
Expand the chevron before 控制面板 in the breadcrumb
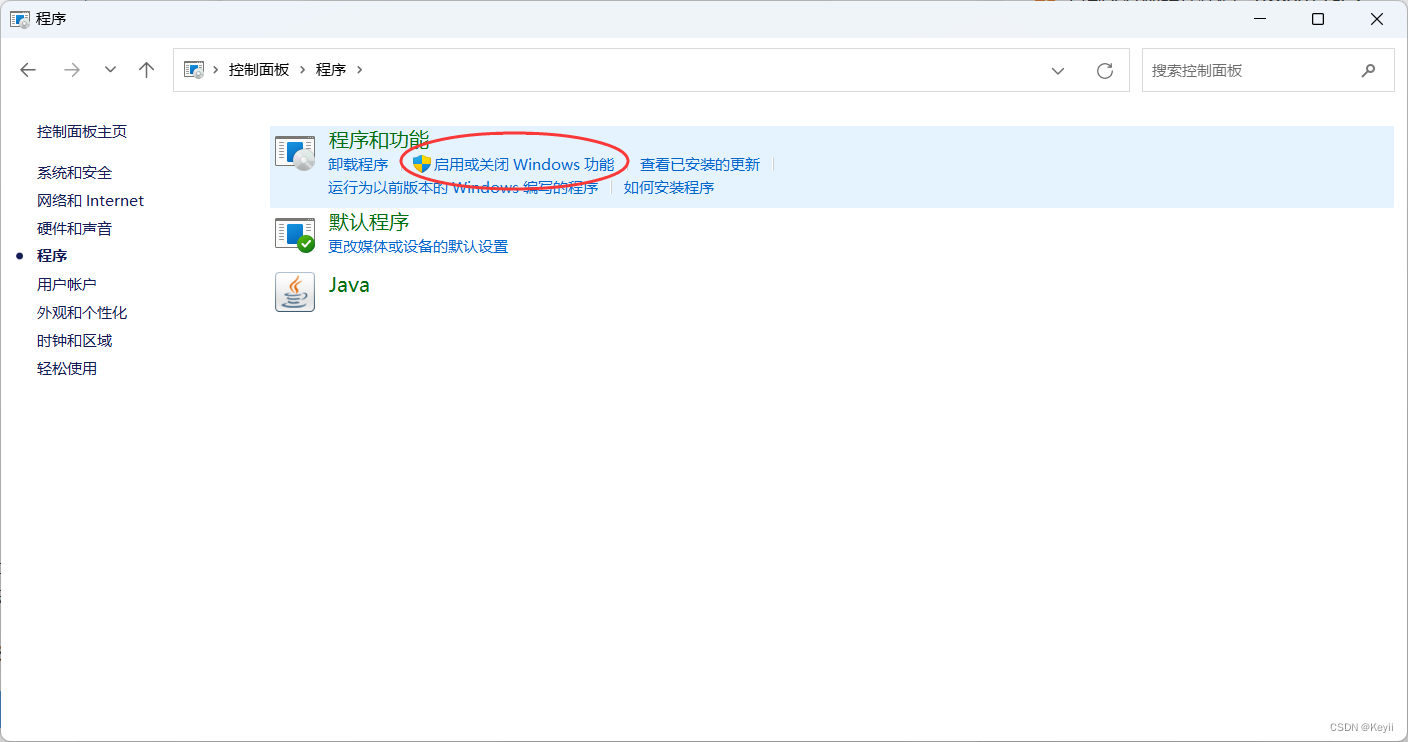[216, 70]
